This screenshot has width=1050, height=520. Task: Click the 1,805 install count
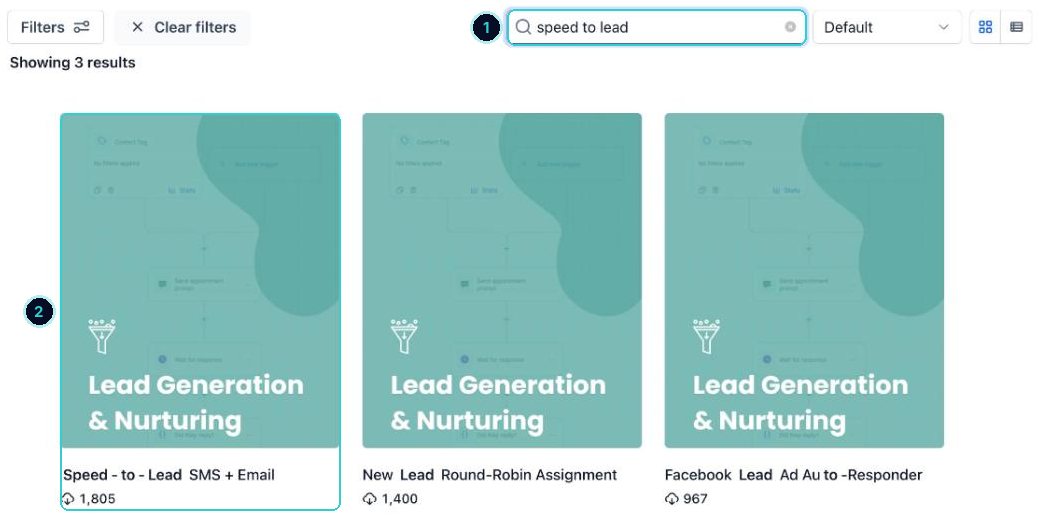(97, 499)
